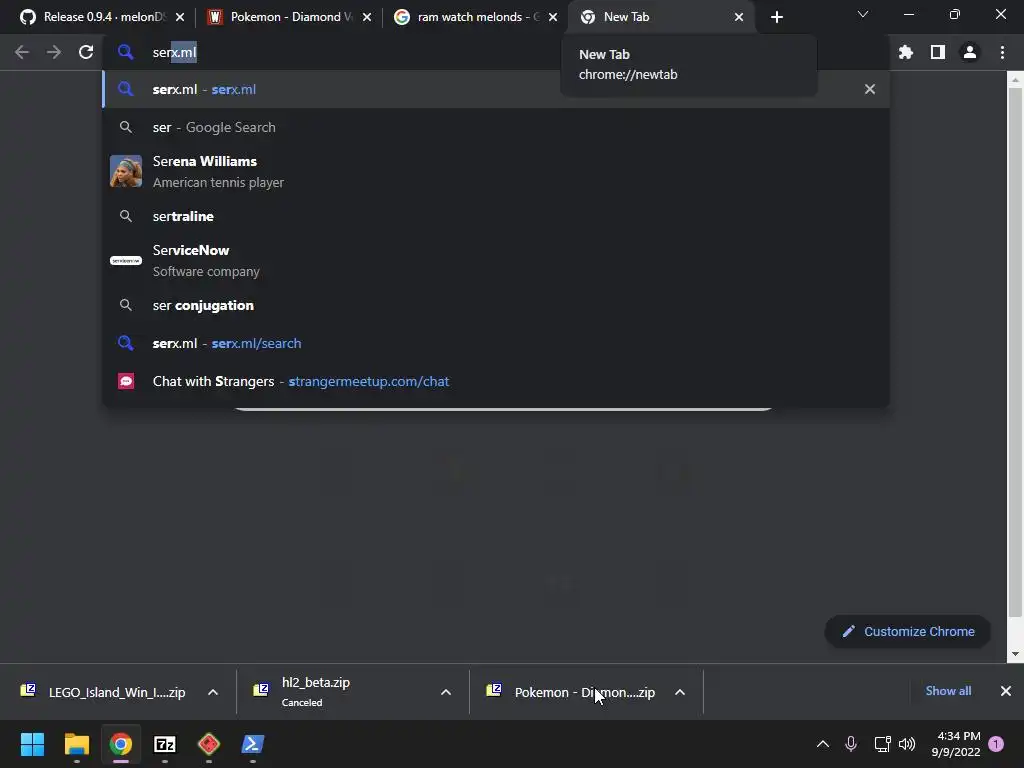Click Customize Chrome button

[x=907, y=632]
